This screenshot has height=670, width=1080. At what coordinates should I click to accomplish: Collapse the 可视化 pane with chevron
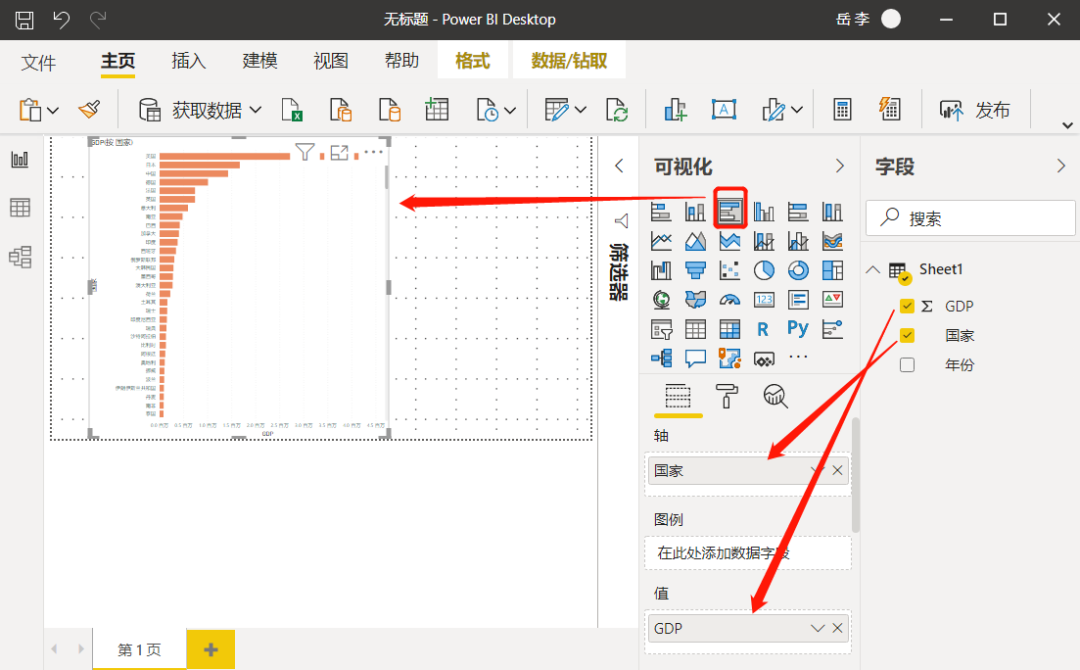point(840,166)
